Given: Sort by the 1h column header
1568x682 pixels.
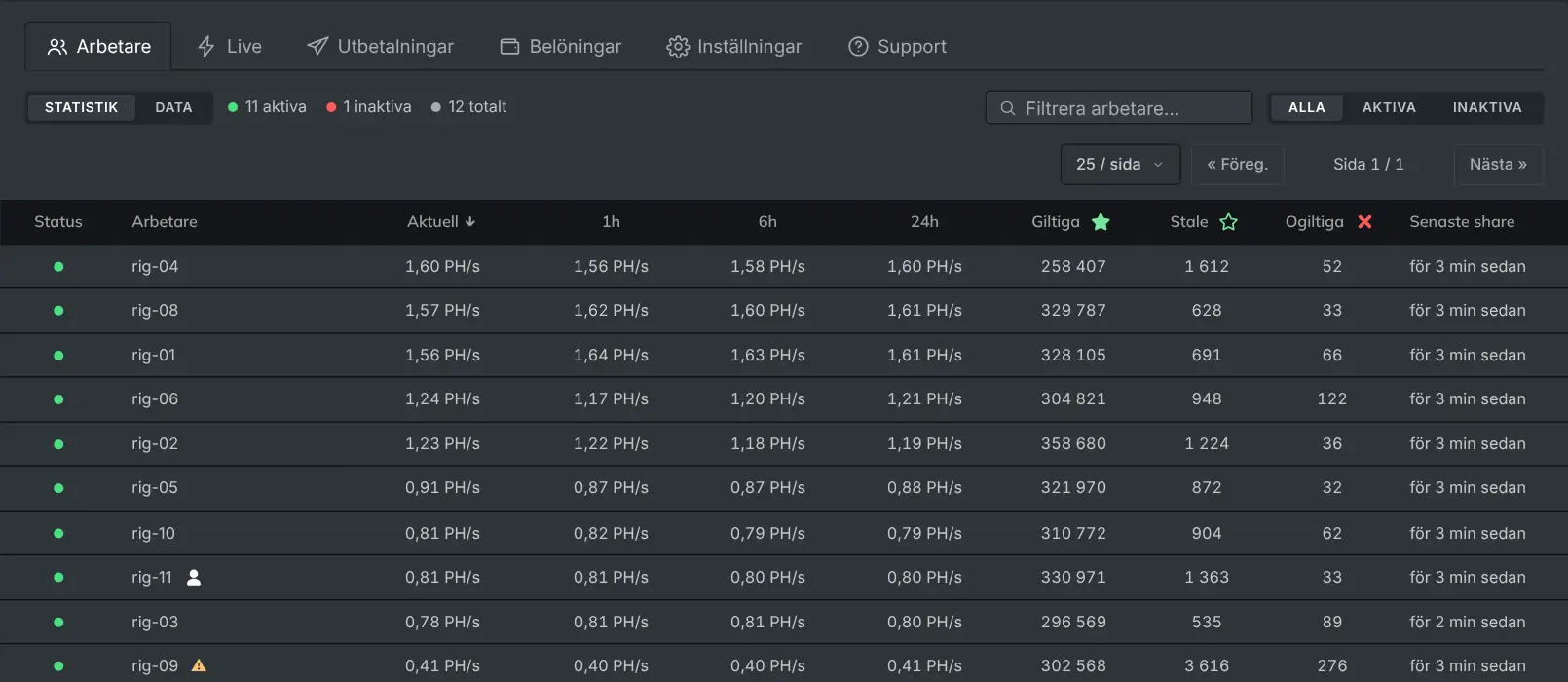Looking at the screenshot, I should coord(611,222).
